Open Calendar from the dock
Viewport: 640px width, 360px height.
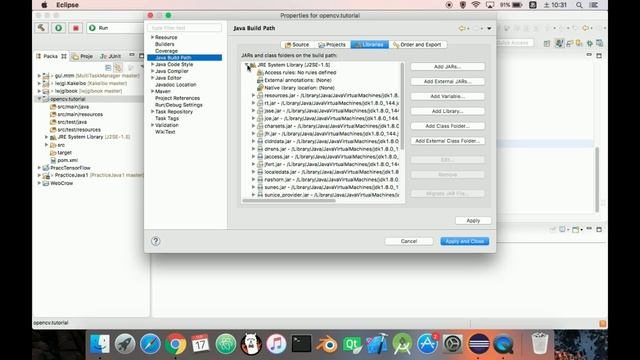[x=200, y=344]
